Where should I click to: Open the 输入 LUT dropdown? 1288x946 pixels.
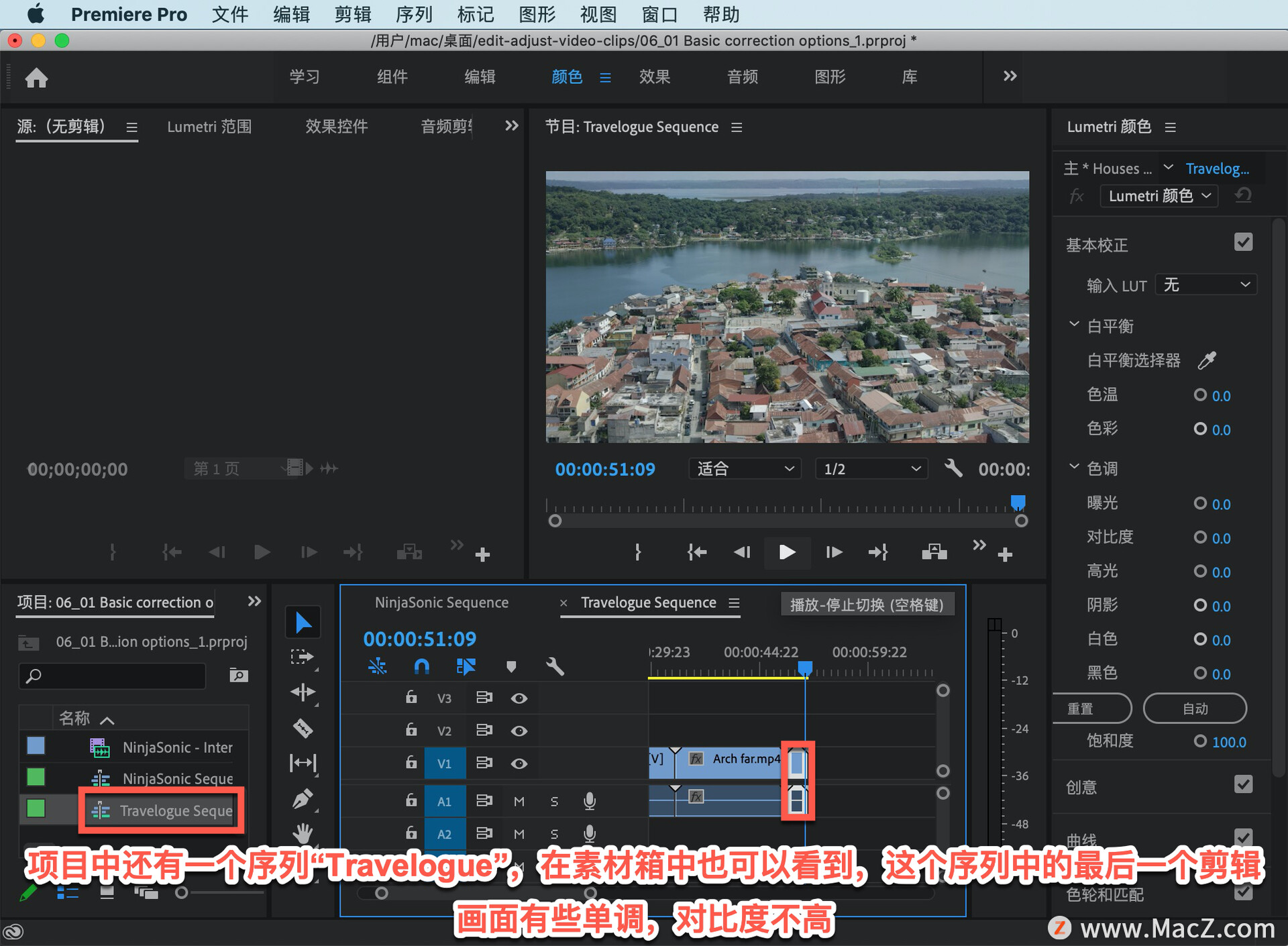(1206, 285)
